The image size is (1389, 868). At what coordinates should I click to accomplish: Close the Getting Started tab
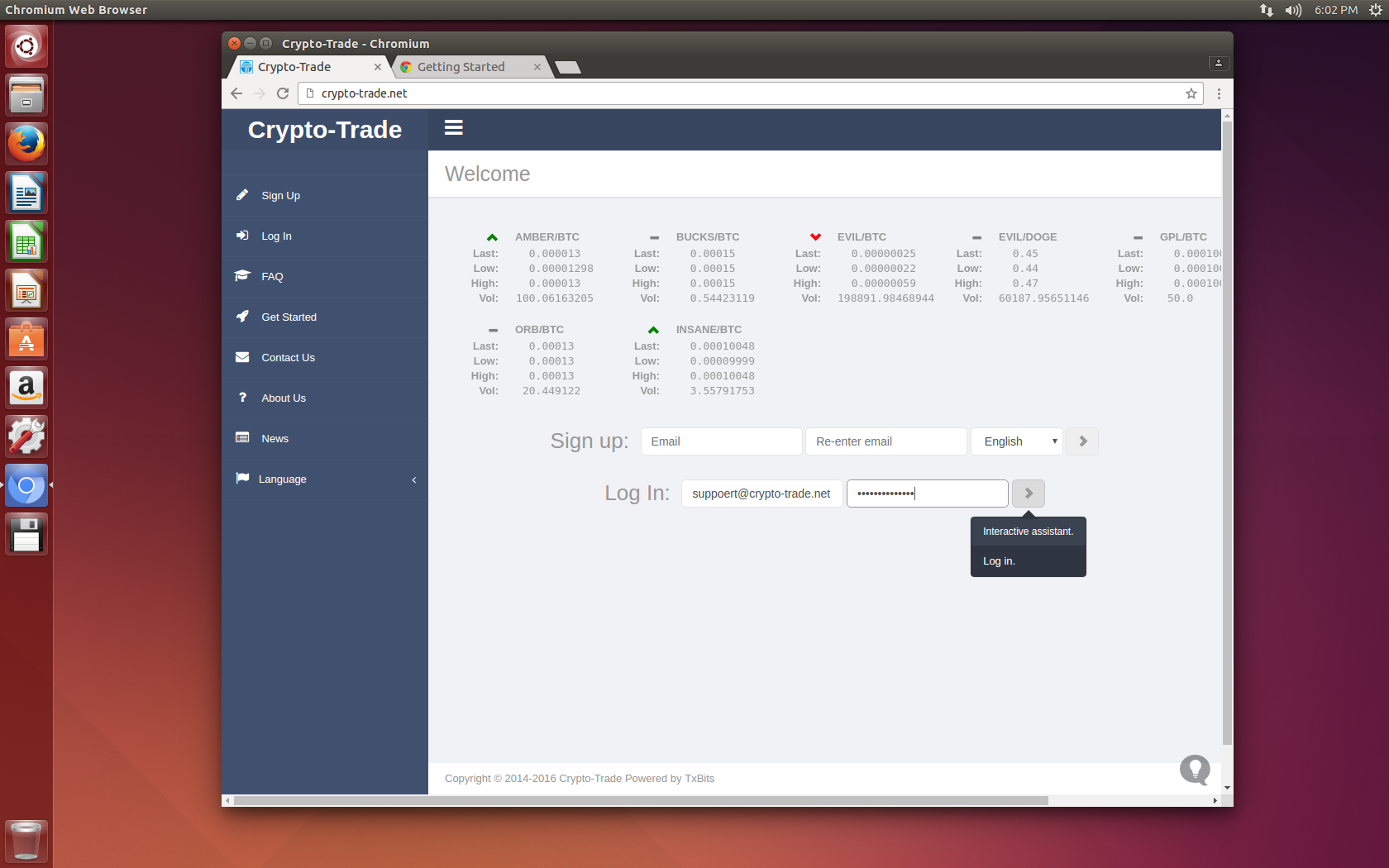[537, 67]
